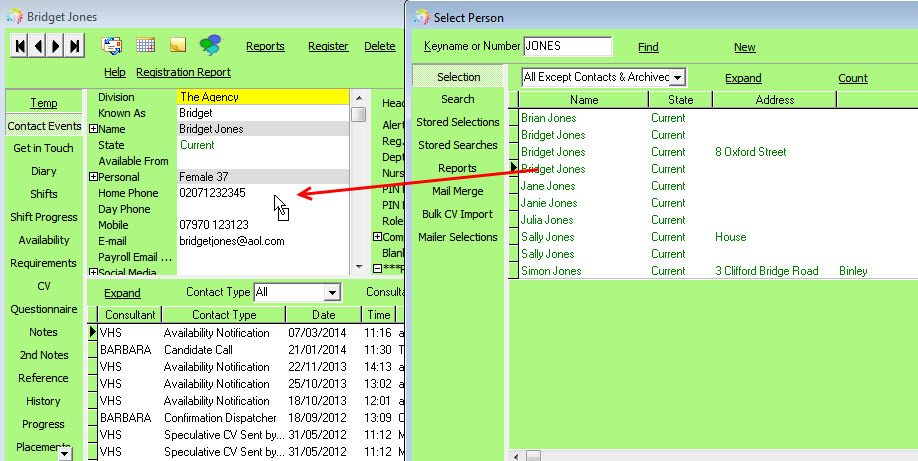This screenshot has width=918, height=461.
Task: Switch to the Temp tab
Action: pos(44,103)
